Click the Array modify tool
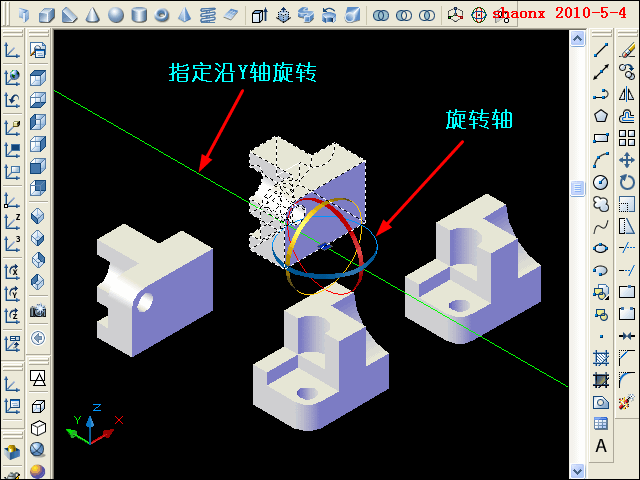The height and width of the screenshot is (480, 640). point(627,138)
